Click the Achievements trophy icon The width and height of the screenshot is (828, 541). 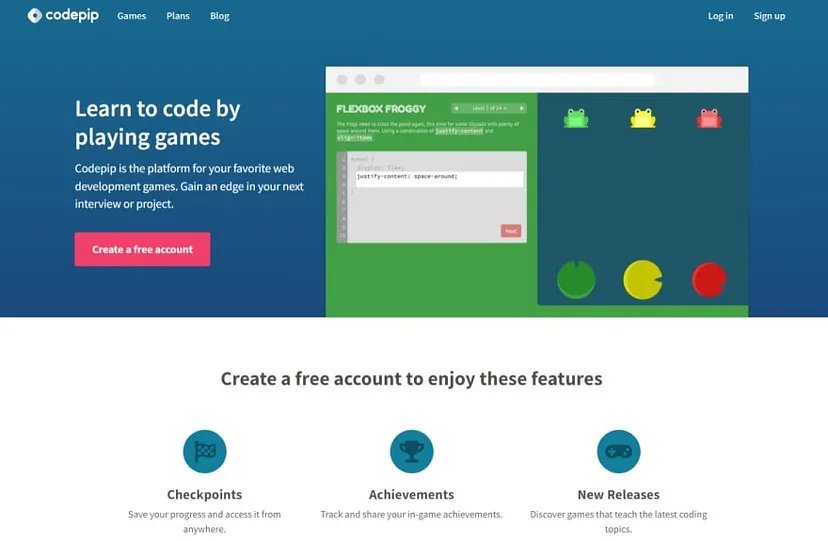[x=412, y=451]
